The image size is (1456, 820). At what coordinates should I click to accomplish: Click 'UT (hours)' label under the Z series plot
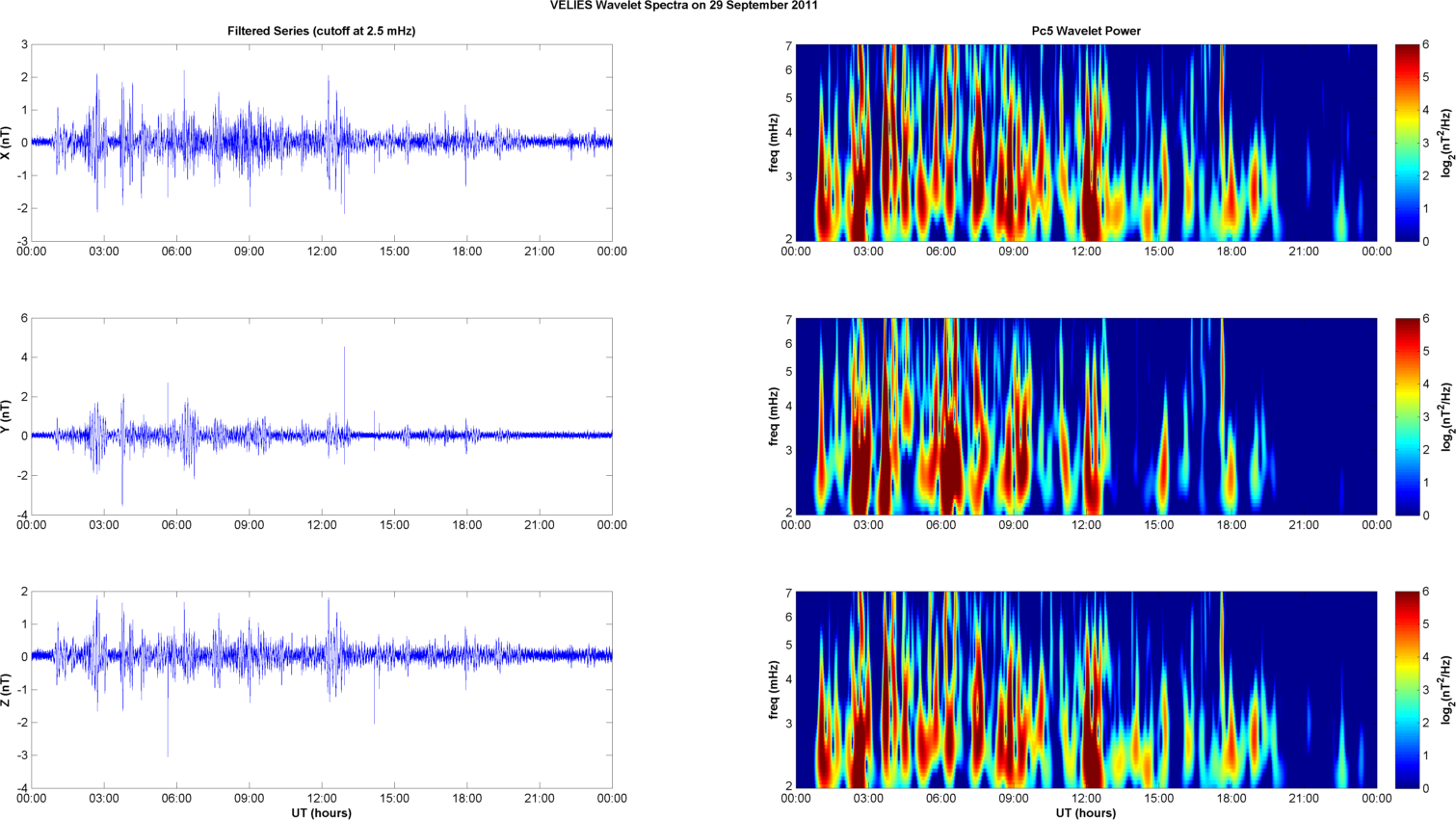point(322,813)
